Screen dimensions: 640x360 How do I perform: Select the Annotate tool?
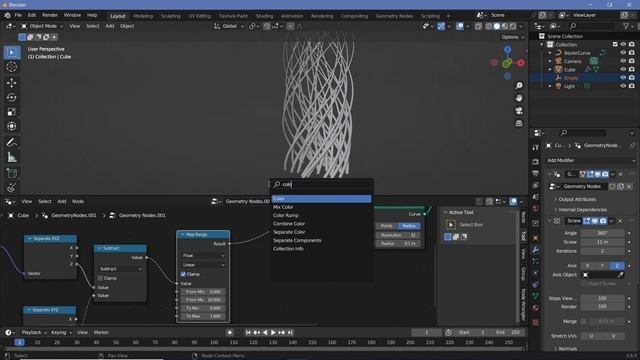coord(12,142)
